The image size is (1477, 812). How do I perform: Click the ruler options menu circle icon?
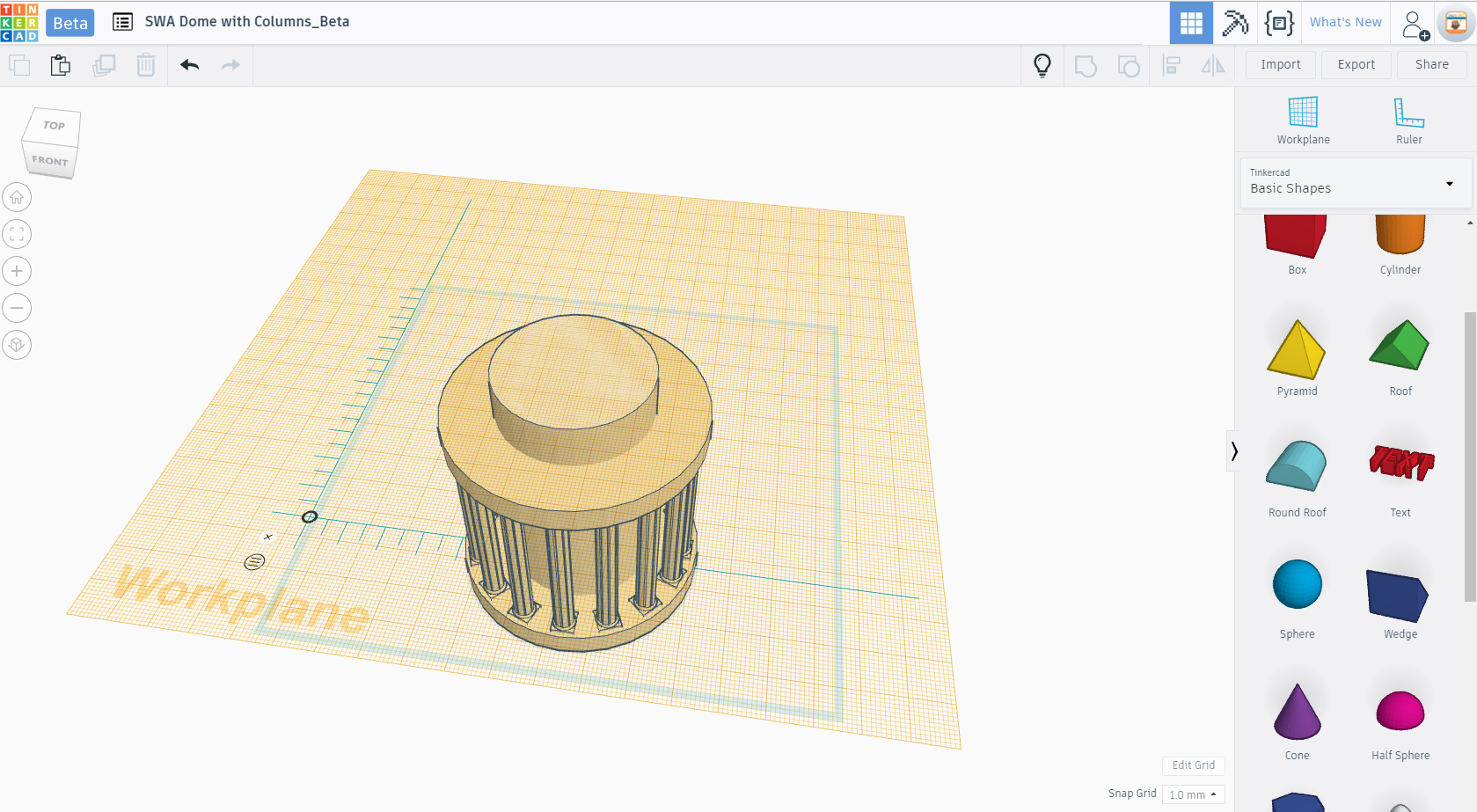coord(254,561)
